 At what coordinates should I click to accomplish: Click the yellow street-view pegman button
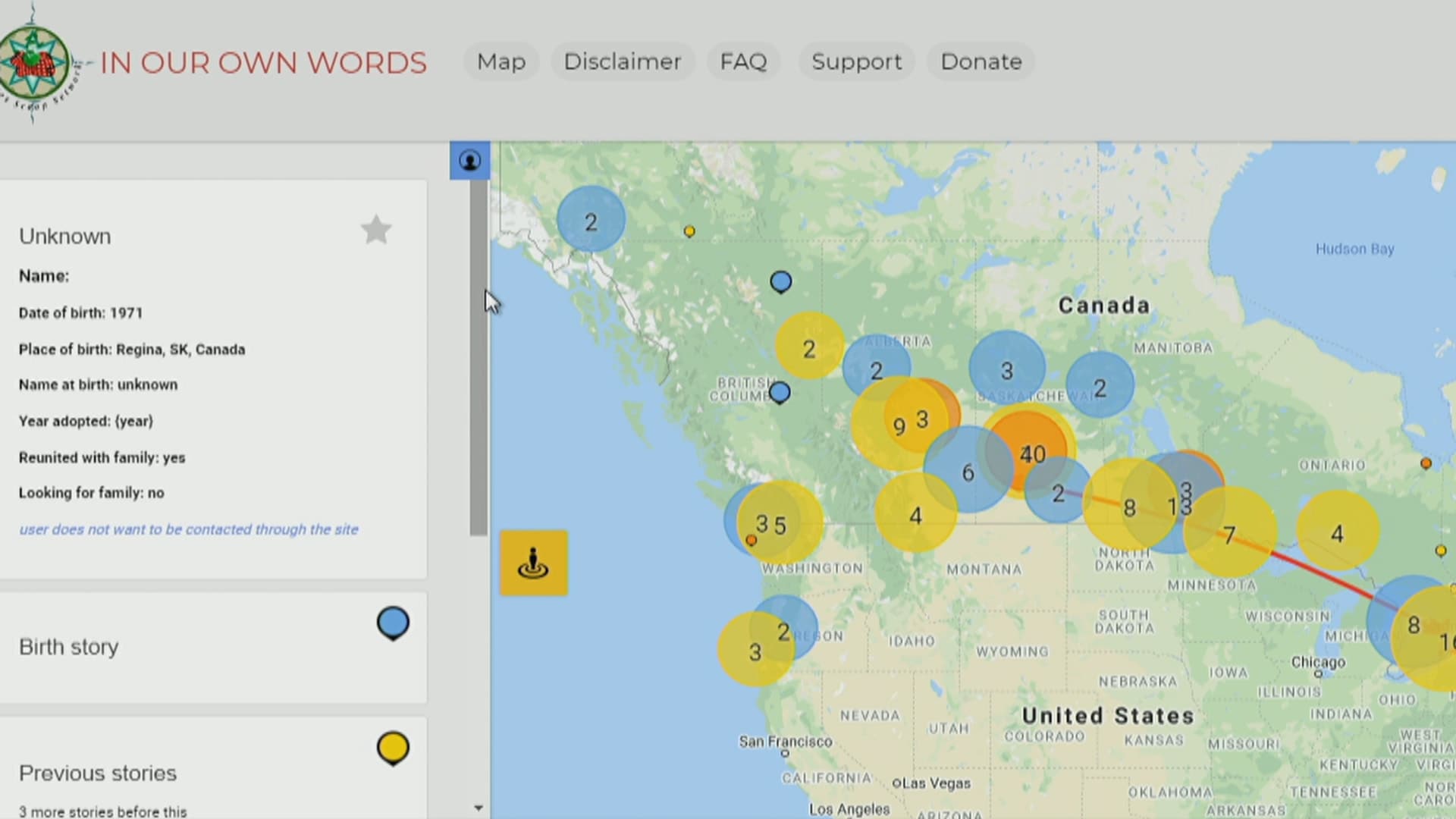pos(533,563)
